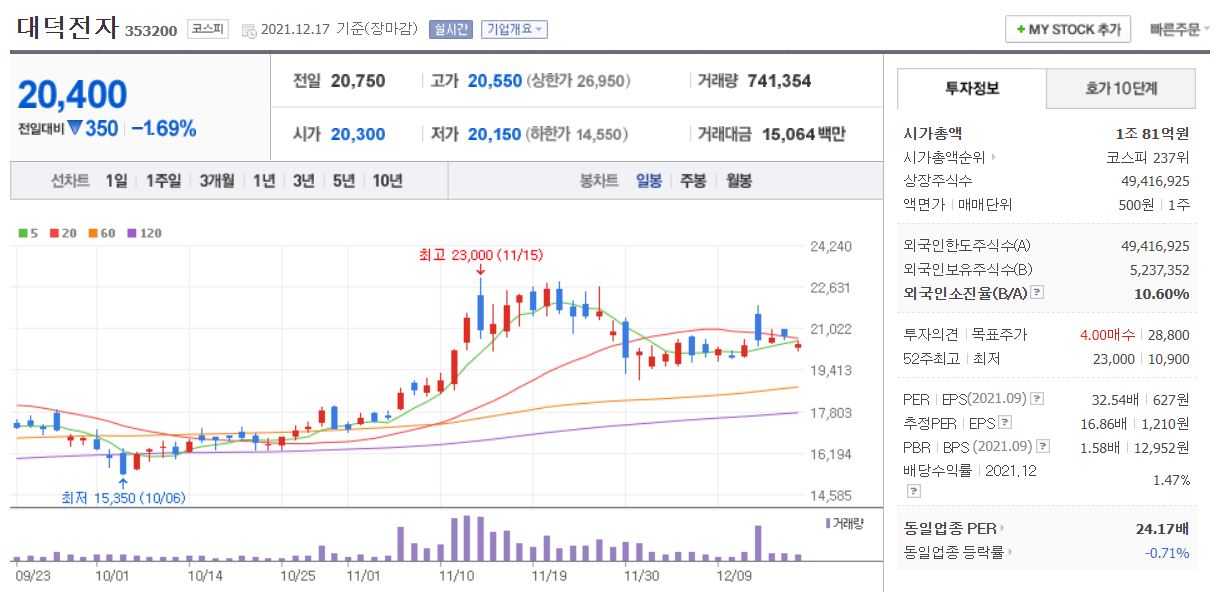Viewport: 1222px width, 592px height.
Task: Click the help icon next to PBR BPS
Action: click(x=1043, y=446)
